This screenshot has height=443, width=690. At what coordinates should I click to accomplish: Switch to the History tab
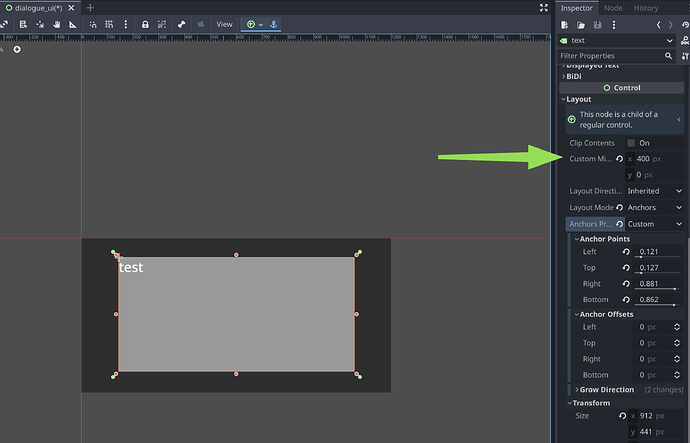click(x=646, y=8)
